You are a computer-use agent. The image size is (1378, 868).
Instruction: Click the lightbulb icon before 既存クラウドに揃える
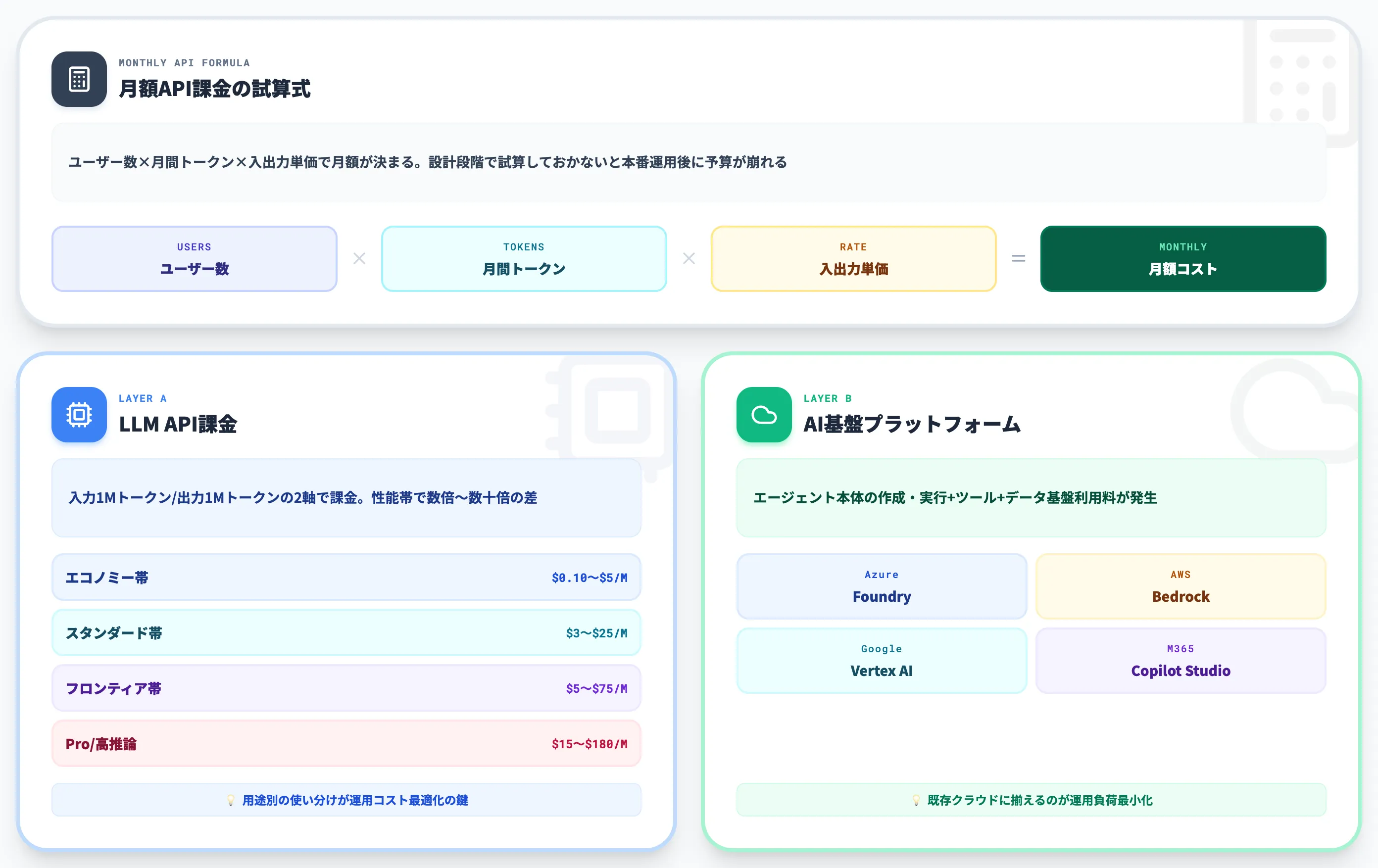click(x=916, y=801)
